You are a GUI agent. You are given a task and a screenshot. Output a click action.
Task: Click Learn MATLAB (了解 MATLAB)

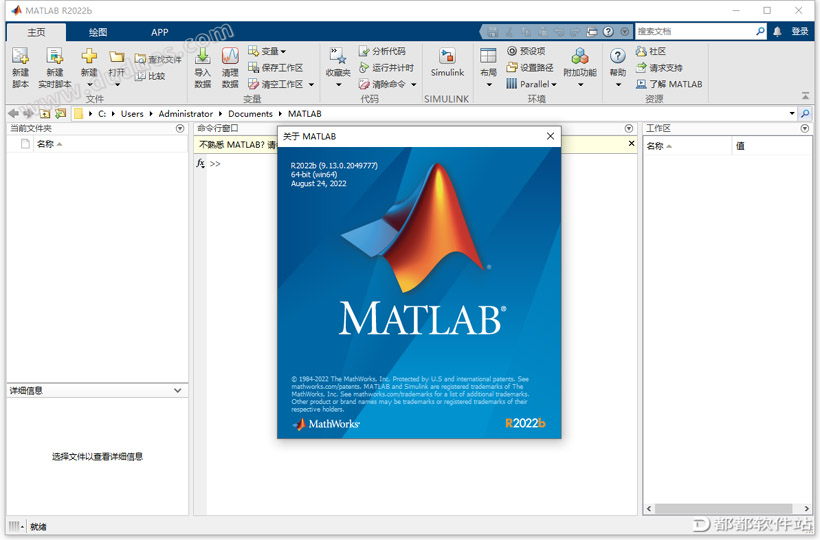tap(669, 84)
